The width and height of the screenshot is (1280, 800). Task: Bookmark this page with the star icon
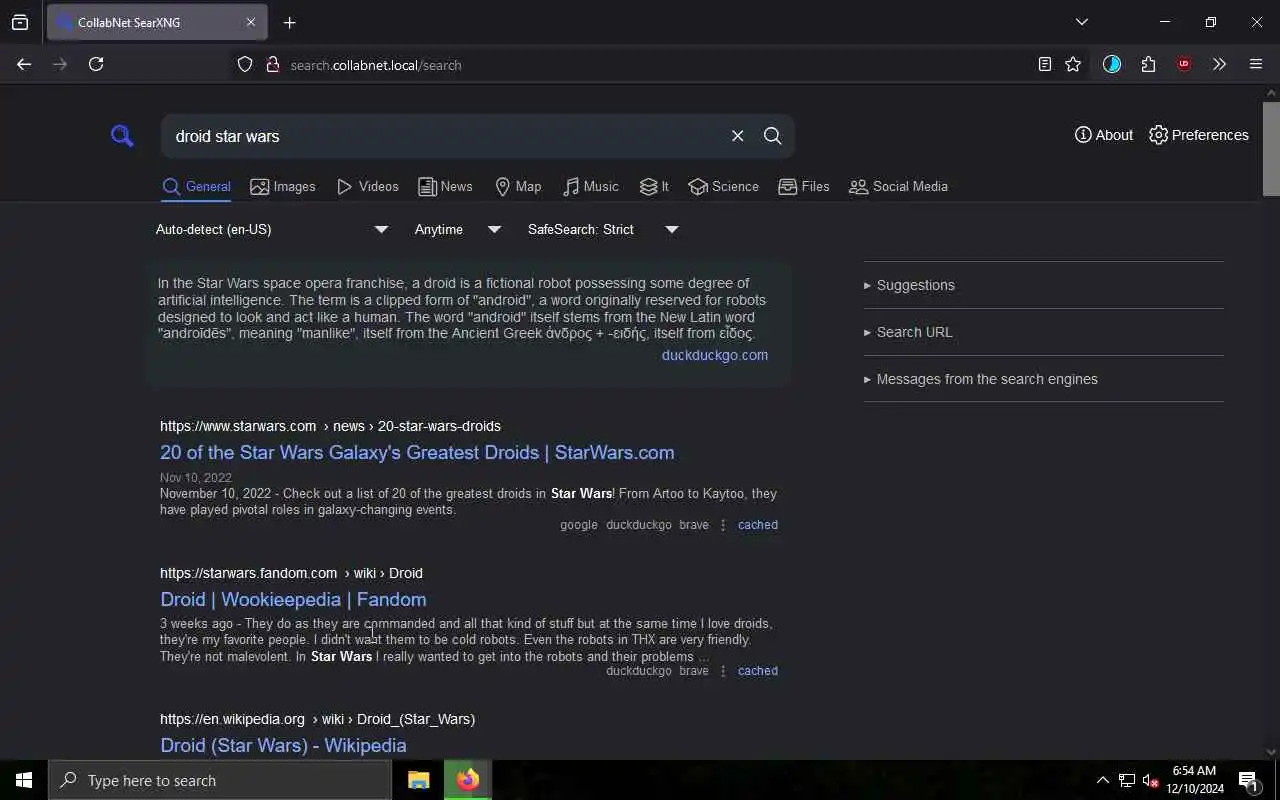click(1073, 64)
